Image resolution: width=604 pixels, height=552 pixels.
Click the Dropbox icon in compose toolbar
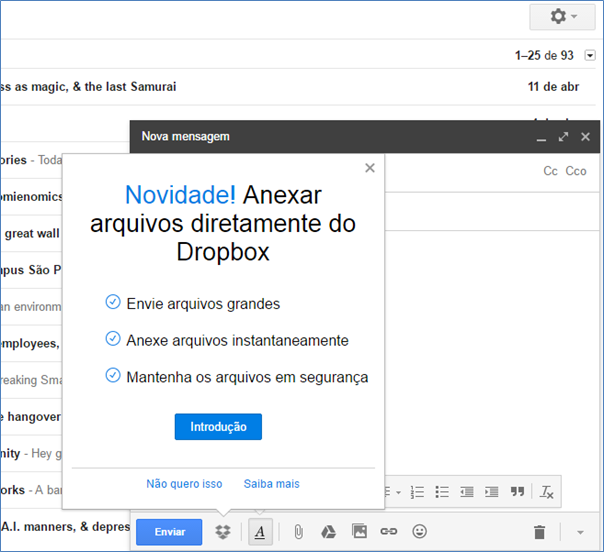[223, 532]
